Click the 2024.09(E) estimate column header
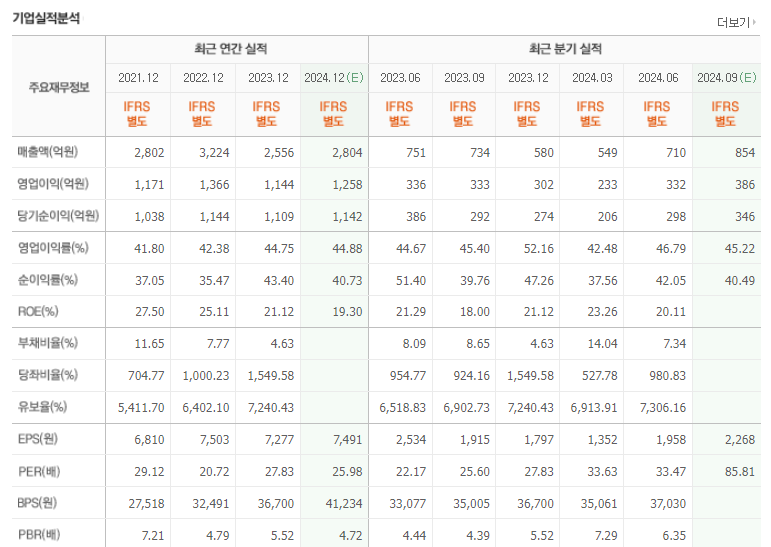Image resolution: width=771 pixels, height=547 pixels. (x=727, y=78)
